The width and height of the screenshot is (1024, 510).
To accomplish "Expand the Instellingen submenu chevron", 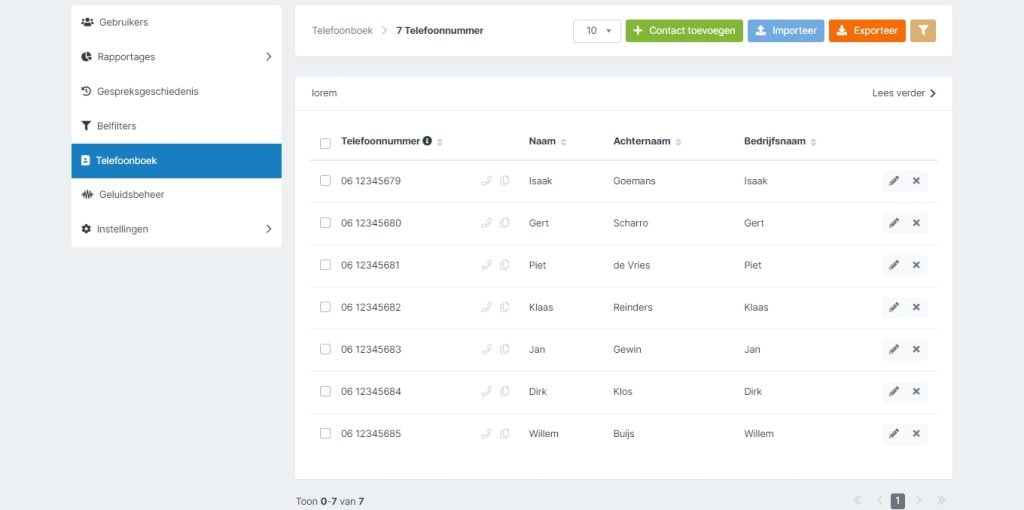I will [268, 229].
